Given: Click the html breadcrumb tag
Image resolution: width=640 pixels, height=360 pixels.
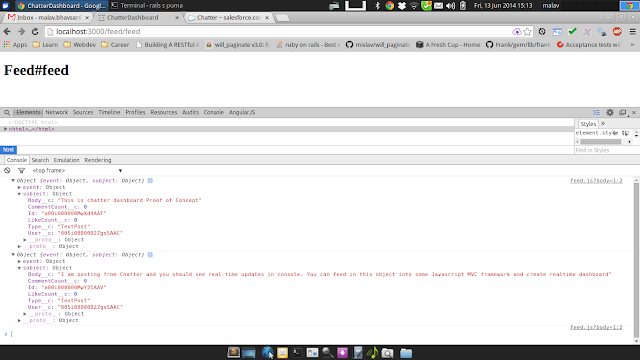Looking at the screenshot, I should pyautogui.click(x=8, y=149).
